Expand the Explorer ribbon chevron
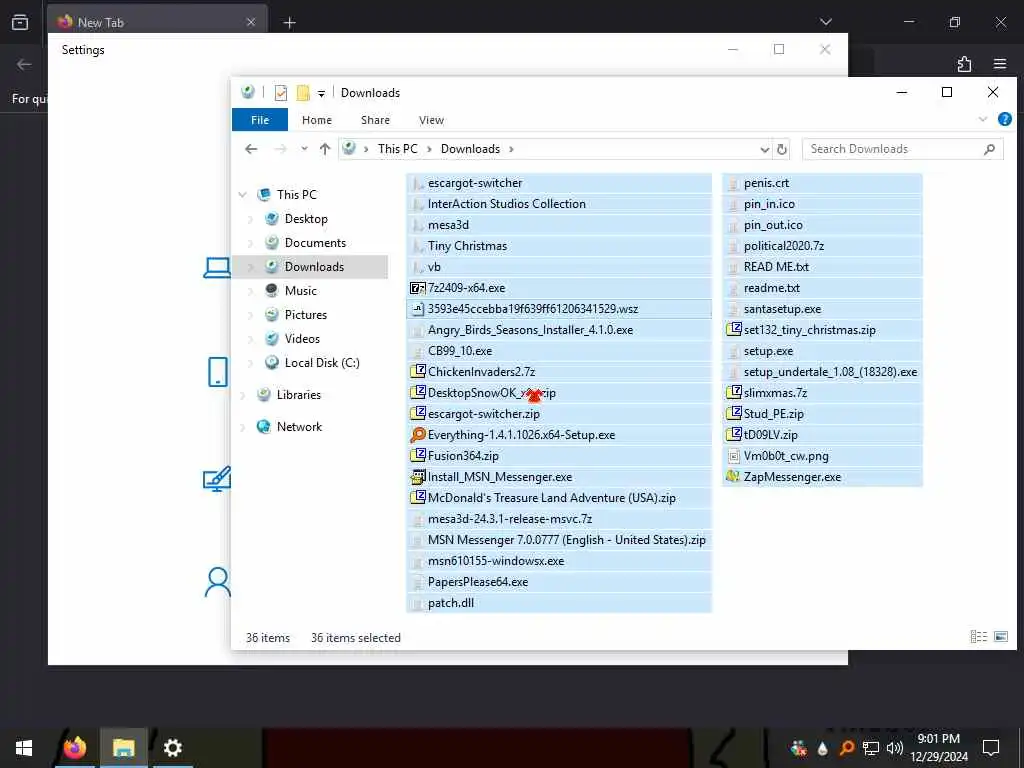Viewport: 1024px width, 768px height. click(x=983, y=120)
